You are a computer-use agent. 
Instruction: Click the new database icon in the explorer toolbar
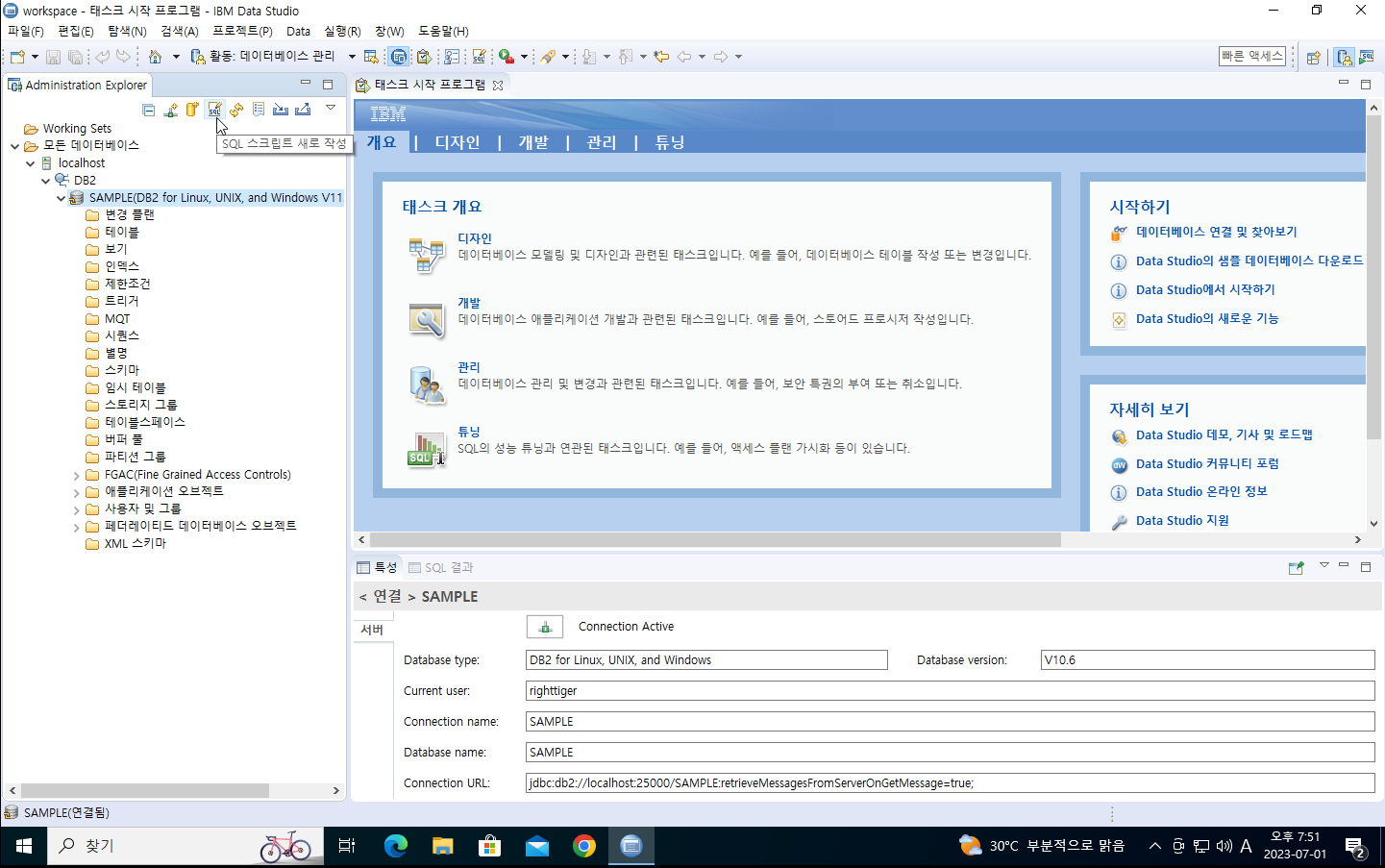point(192,110)
